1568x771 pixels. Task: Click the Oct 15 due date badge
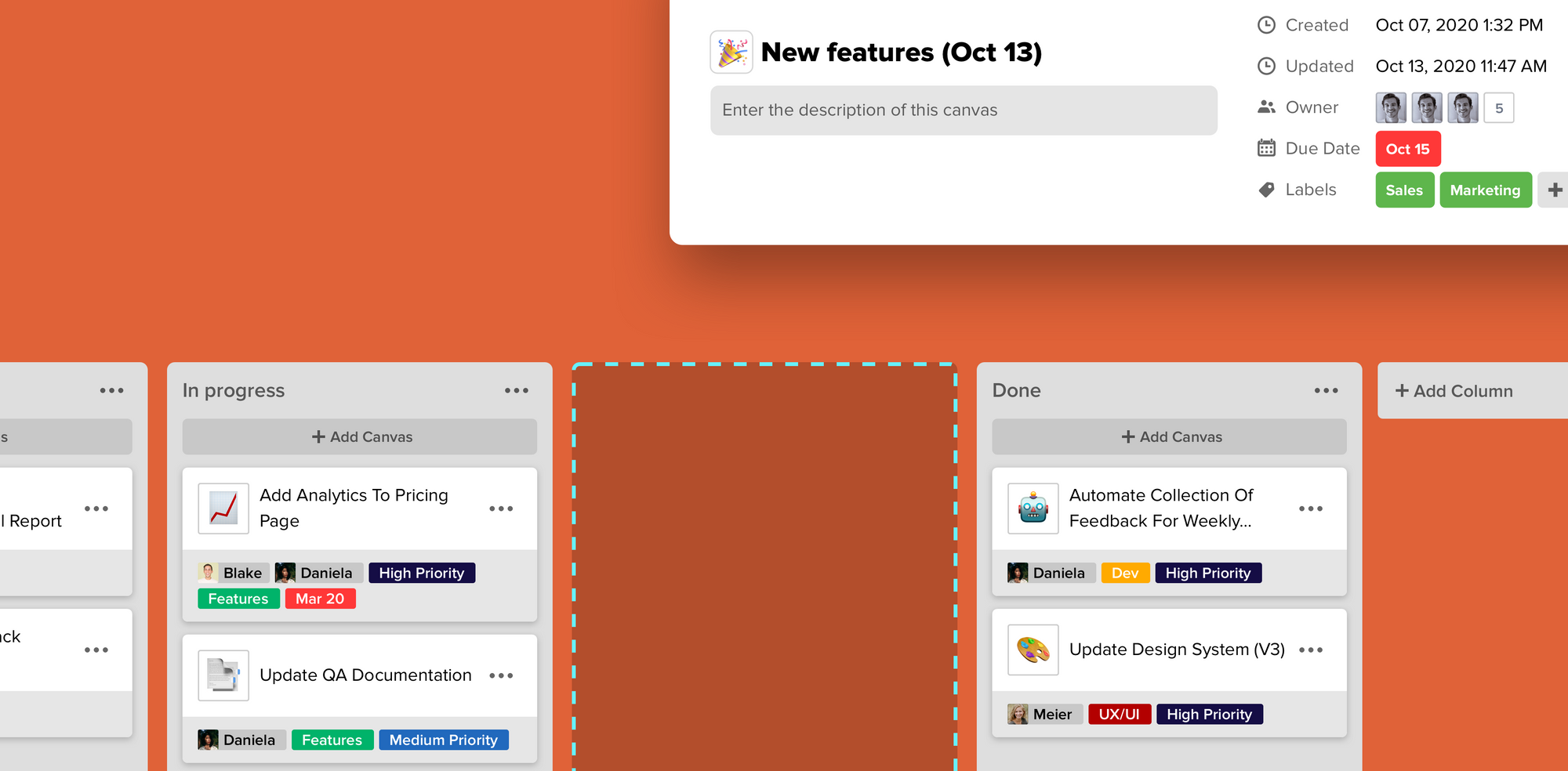pyautogui.click(x=1408, y=149)
